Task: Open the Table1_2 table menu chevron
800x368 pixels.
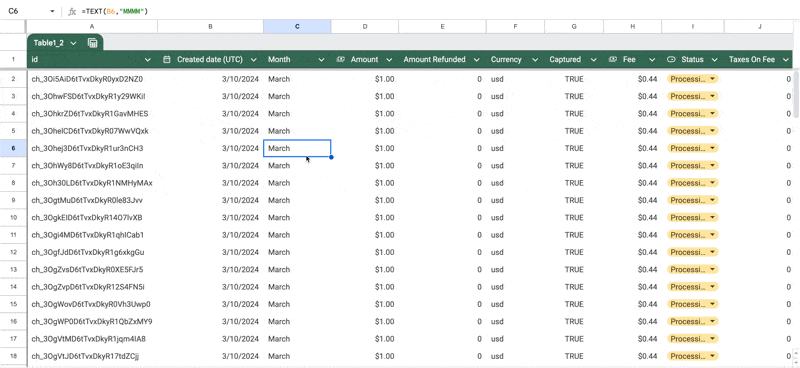Action: pyautogui.click(x=73, y=43)
